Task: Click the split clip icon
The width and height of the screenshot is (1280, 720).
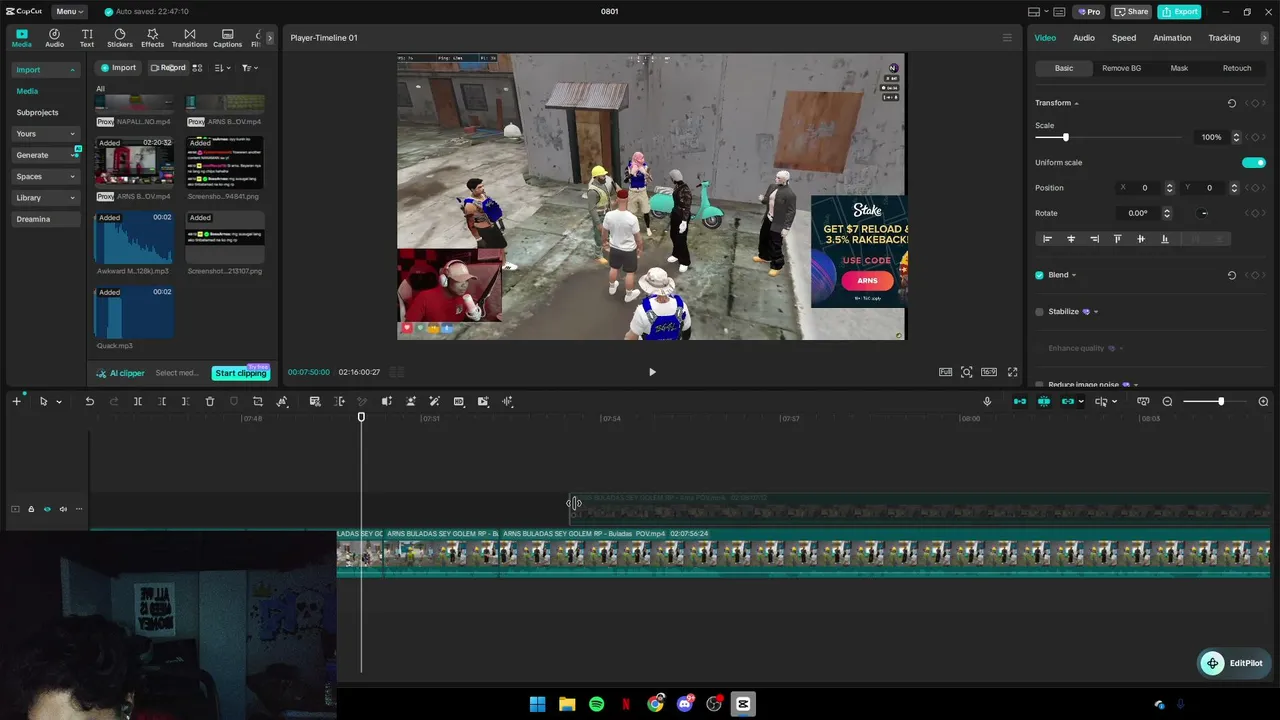Action: (138, 402)
